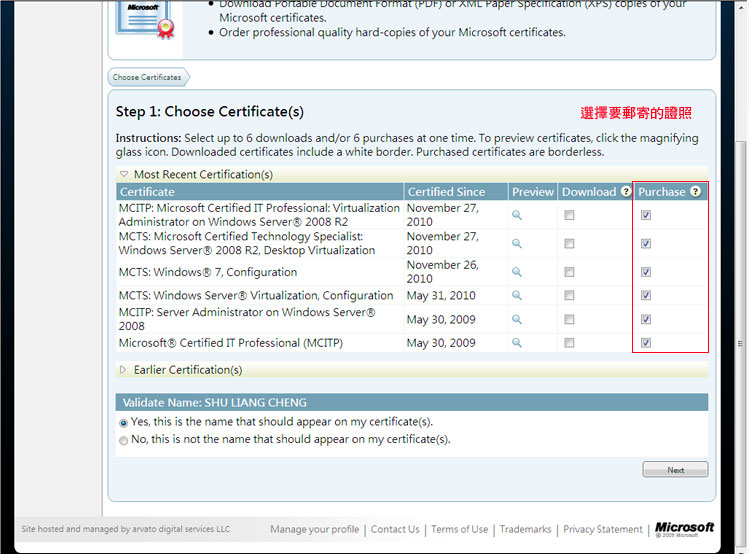Screen dimensions: 750x554
Task: Click the Microsoft logo in the footer
Action: [x=684, y=529]
